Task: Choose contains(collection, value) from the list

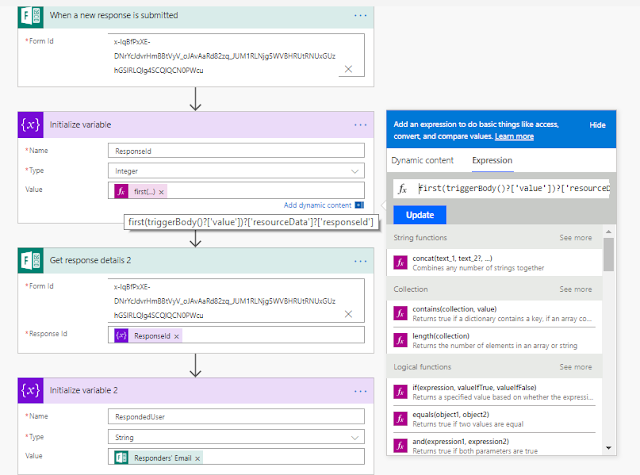Action: [x=495, y=314]
